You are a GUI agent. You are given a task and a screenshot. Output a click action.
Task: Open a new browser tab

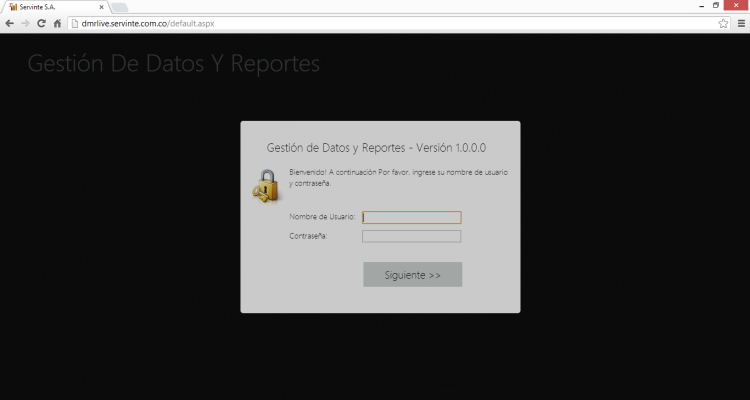point(118,7)
